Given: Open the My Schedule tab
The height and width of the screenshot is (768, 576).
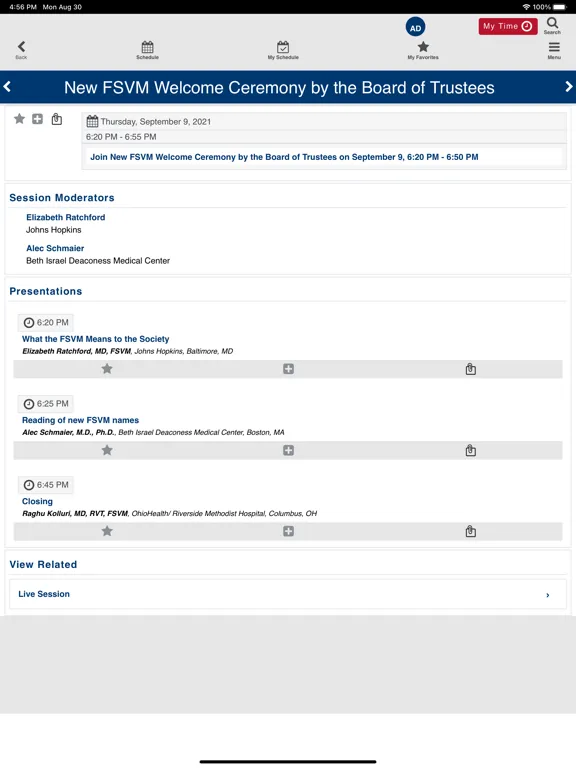Looking at the screenshot, I should coord(283,50).
